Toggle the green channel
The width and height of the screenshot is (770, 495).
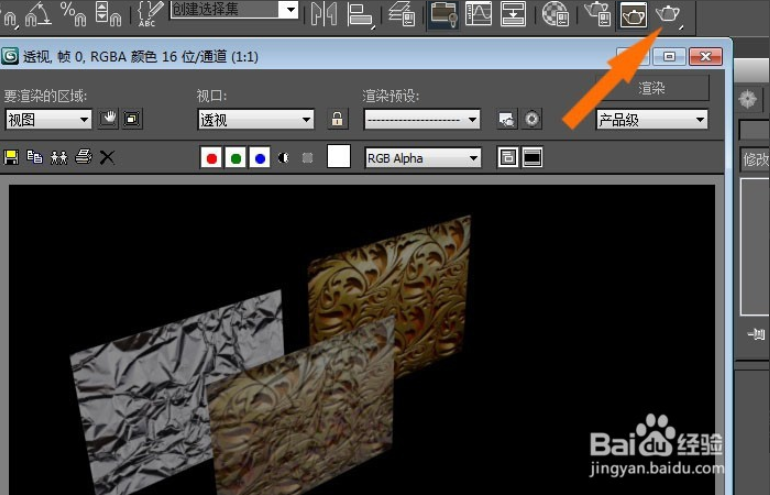pos(236,158)
